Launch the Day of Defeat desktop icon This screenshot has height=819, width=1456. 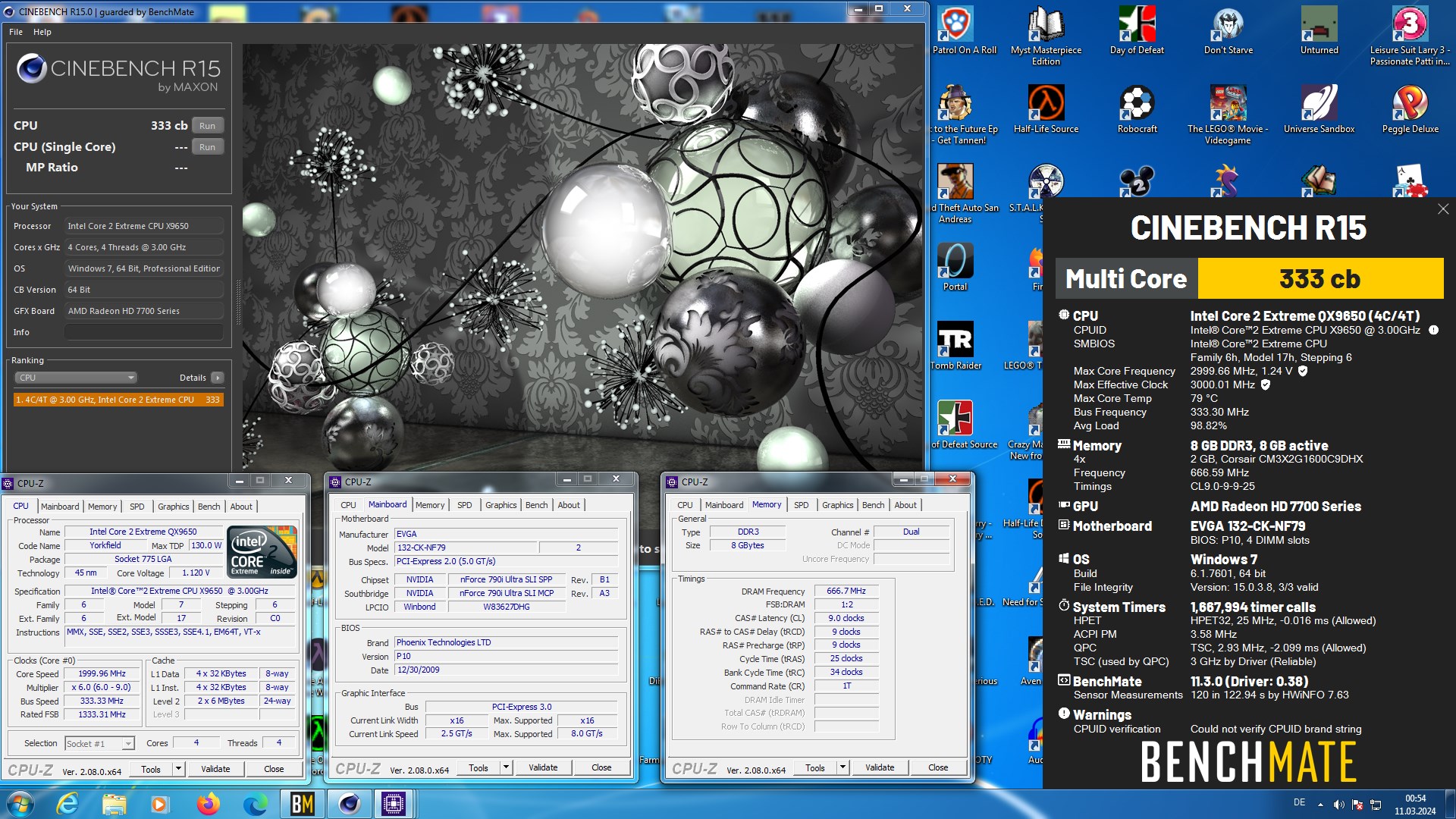(x=1137, y=30)
